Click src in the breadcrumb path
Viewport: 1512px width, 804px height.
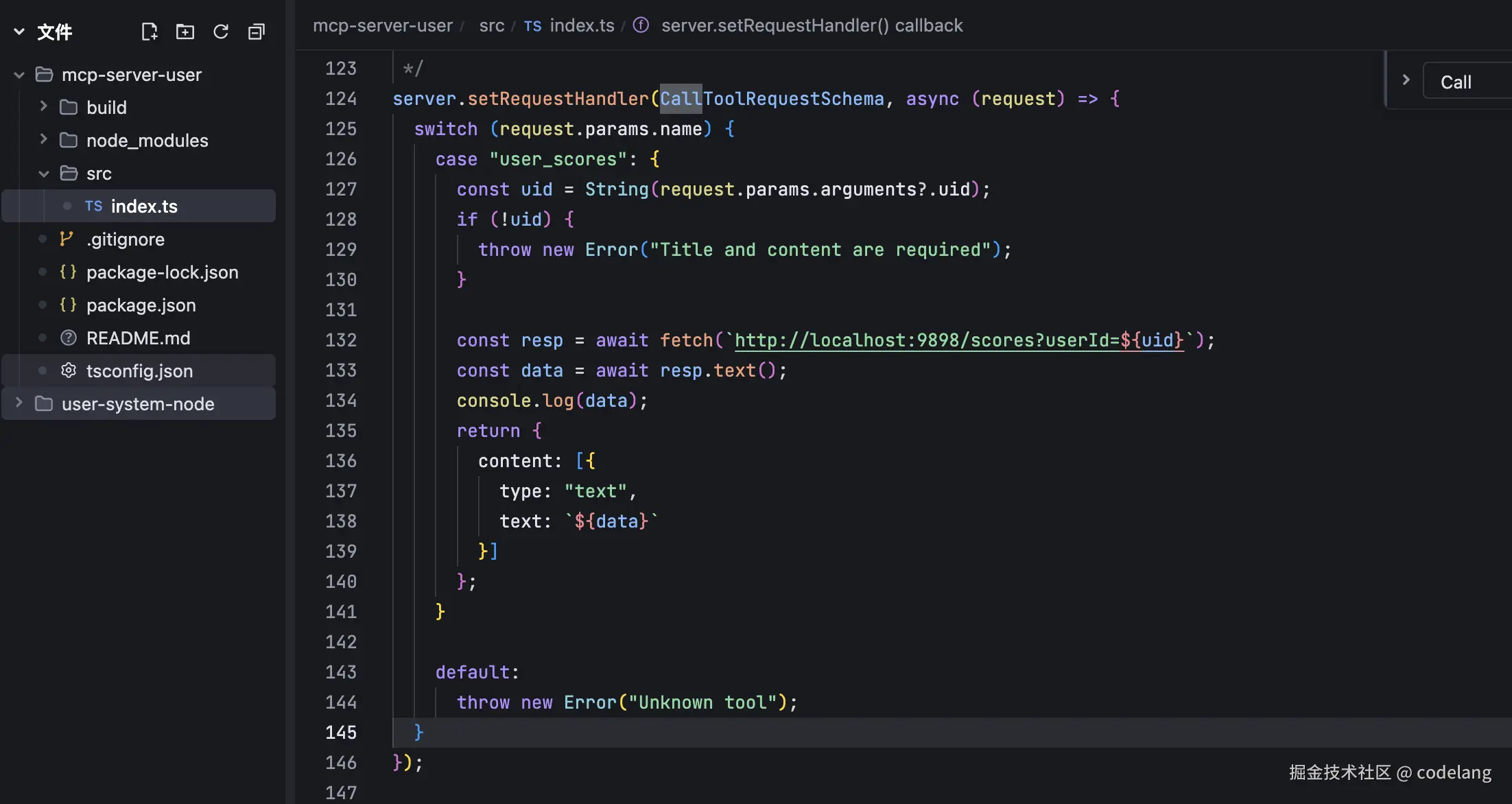491,25
